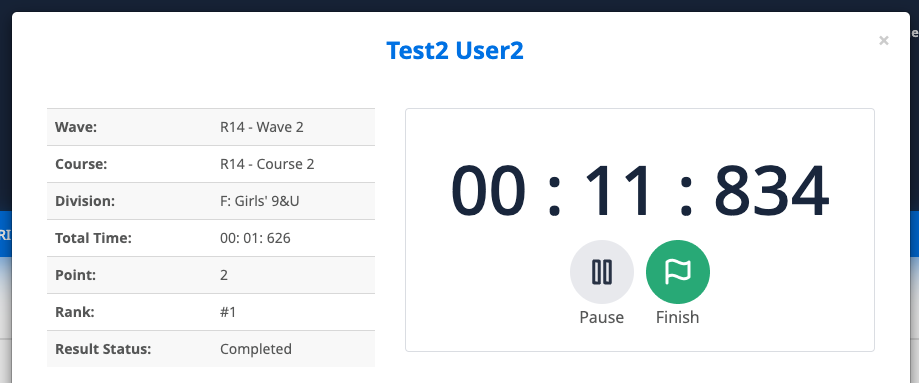Click the F: Girls' 9&U division value
The image size is (919, 383).
(x=260, y=201)
